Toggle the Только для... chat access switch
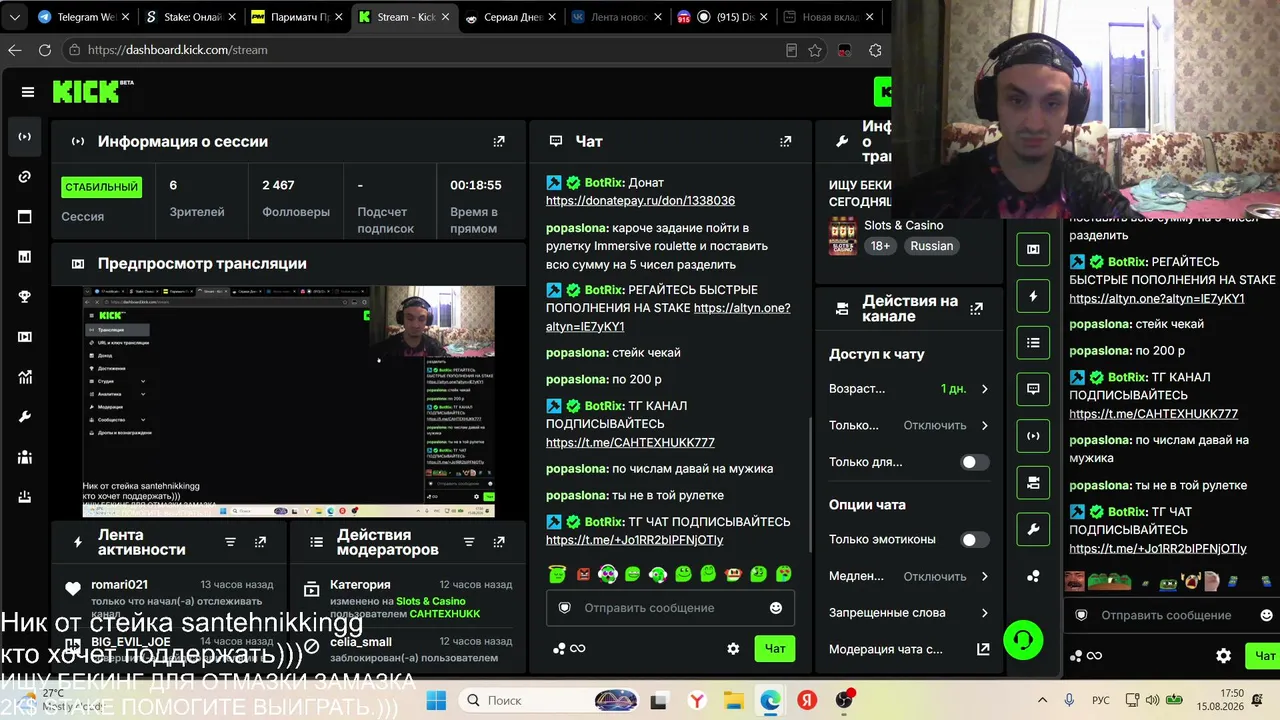The image size is (1280, 720). pos(975,462)
